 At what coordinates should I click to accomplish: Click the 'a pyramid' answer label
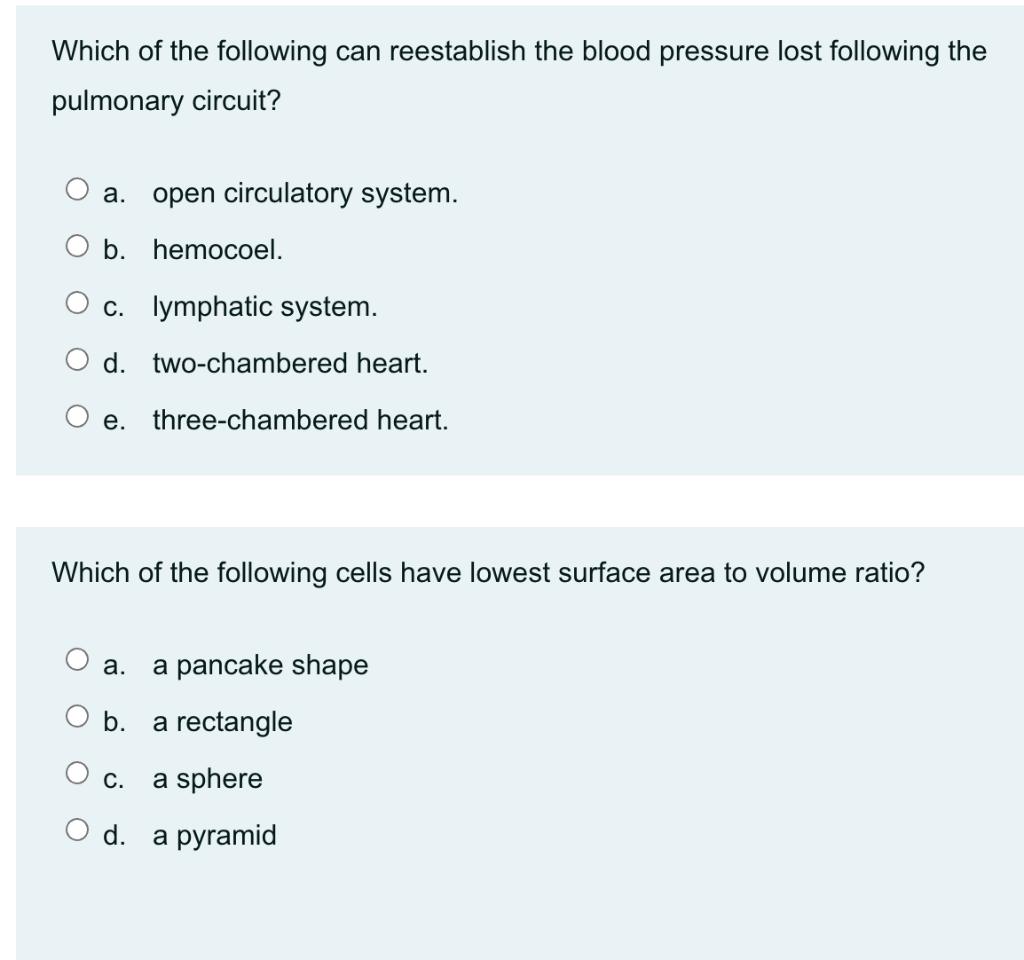click(x=214, y=836)
